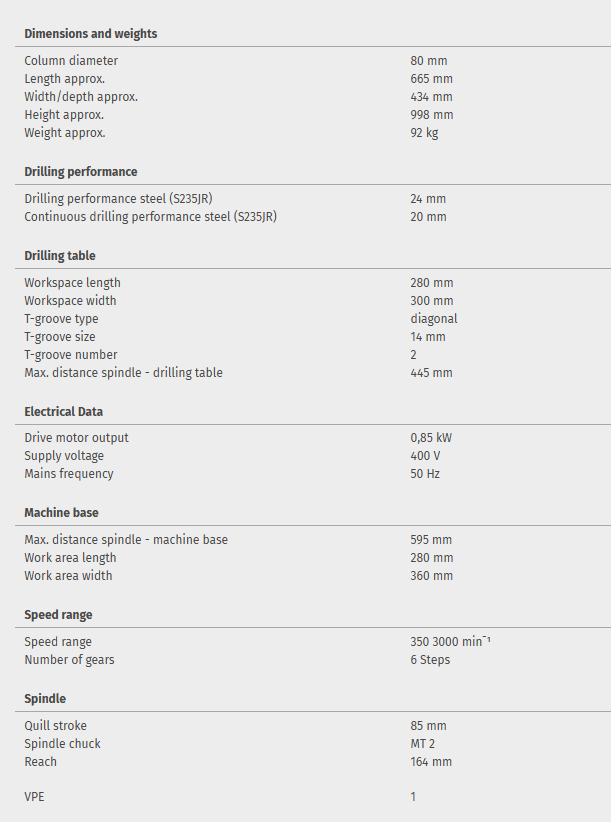
Task: Click the 50 Hz mains frequency value
Action: pos(425,474)
